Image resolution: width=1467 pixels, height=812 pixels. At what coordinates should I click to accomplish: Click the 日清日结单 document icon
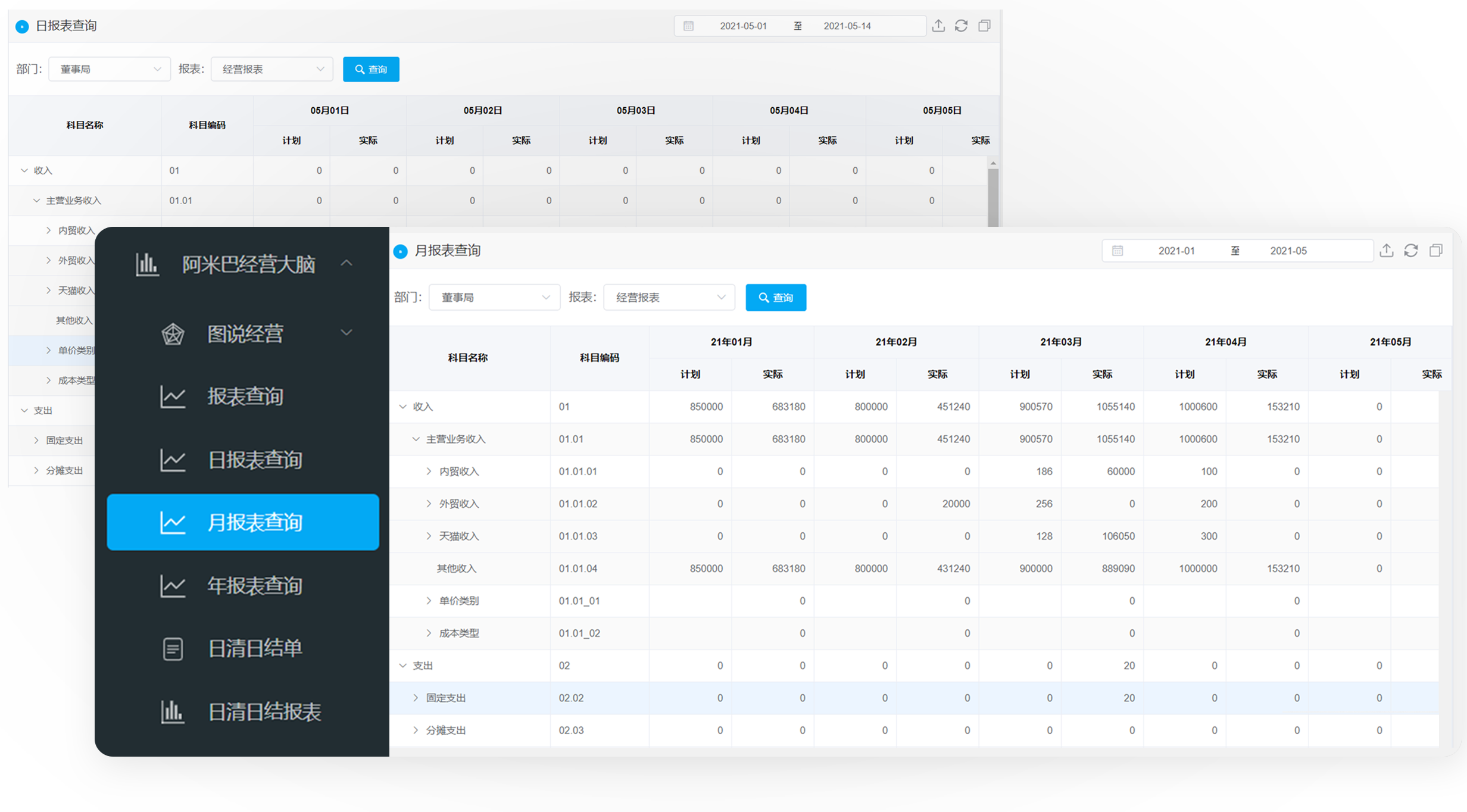173,649
